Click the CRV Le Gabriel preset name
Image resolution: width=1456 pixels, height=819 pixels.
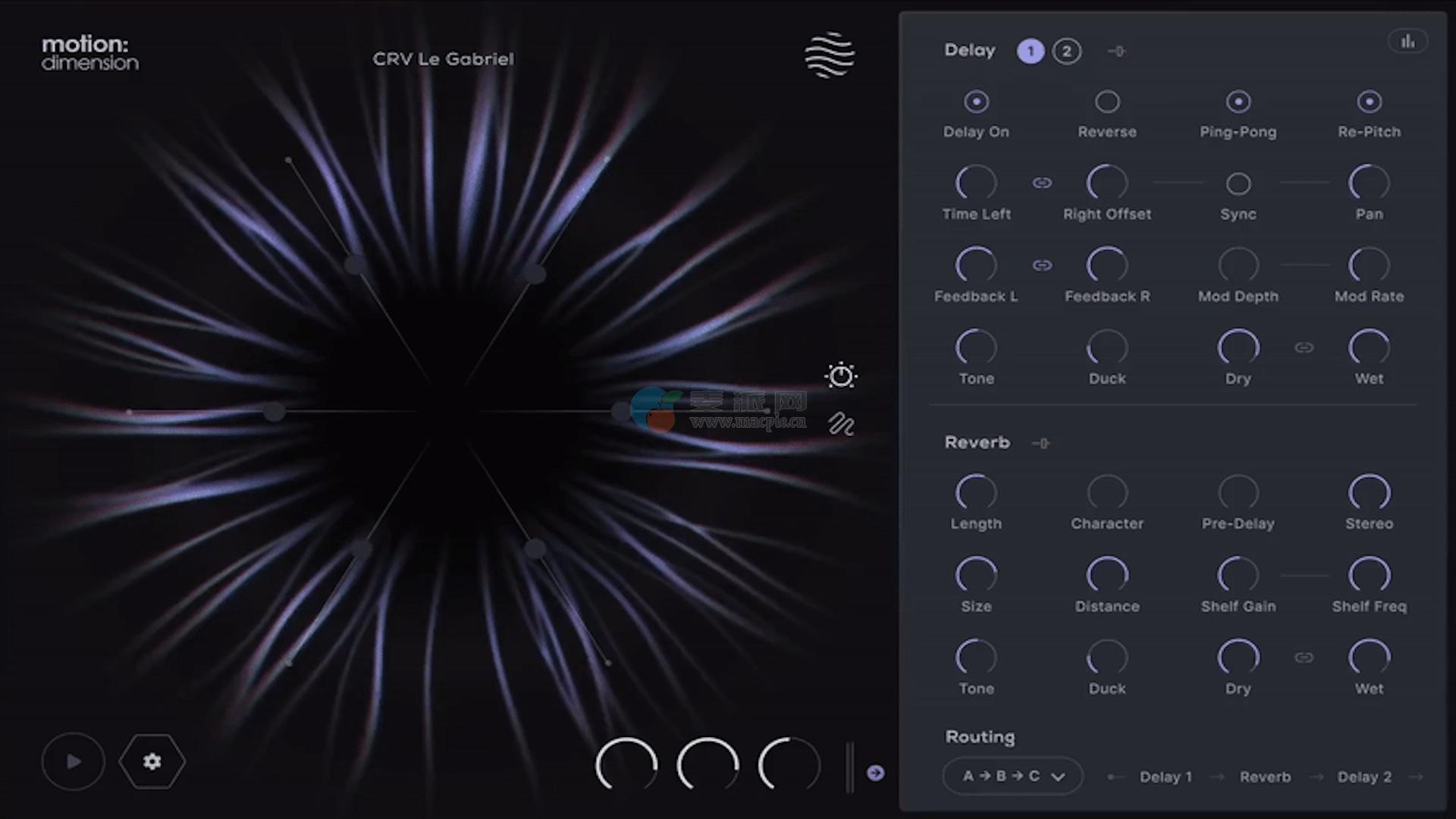point(443,59)
